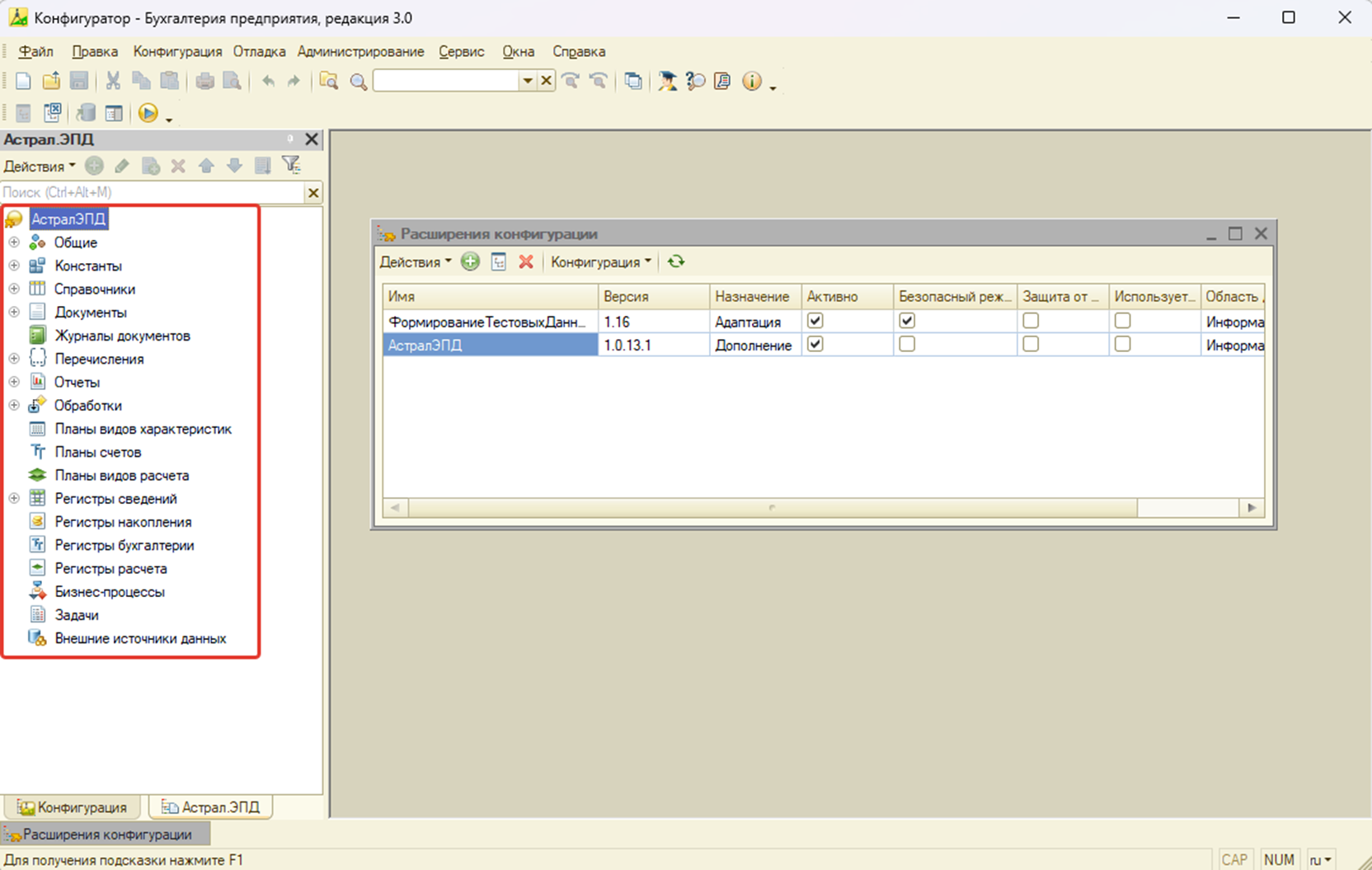Click the filter funnel icon in АстралЭПД panel

click(291, 165)
